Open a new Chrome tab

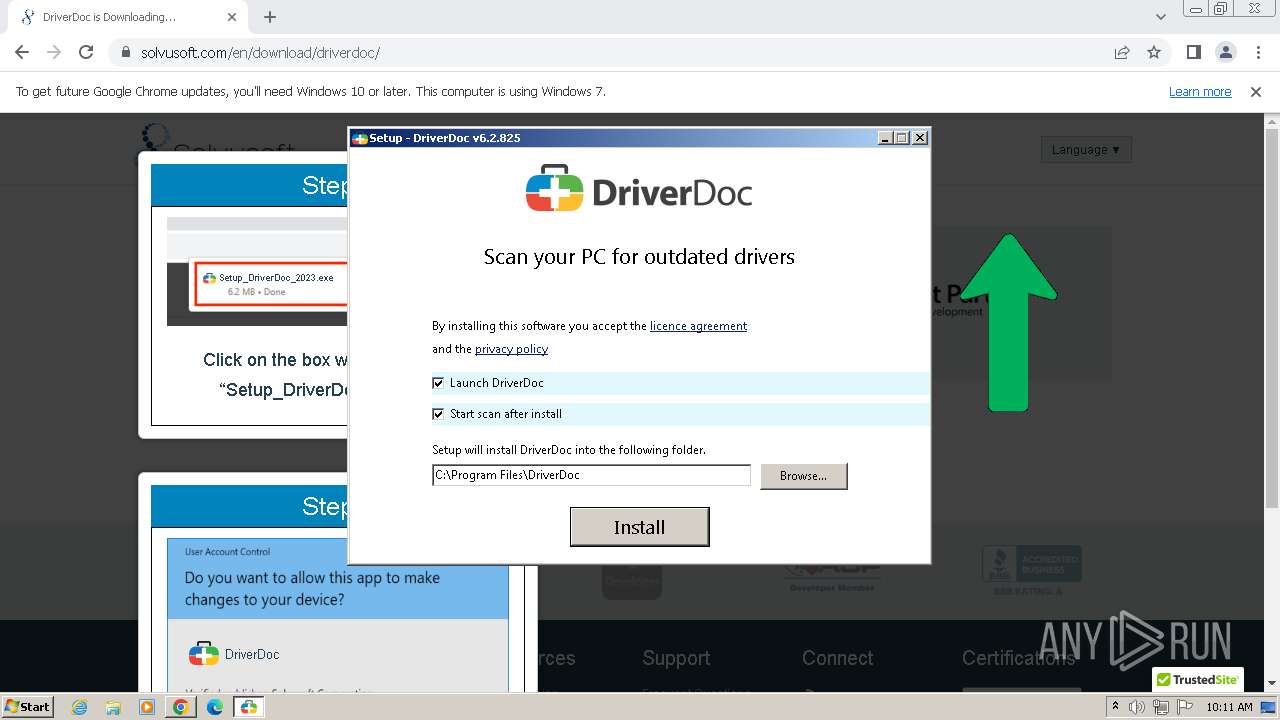(270, 17)
